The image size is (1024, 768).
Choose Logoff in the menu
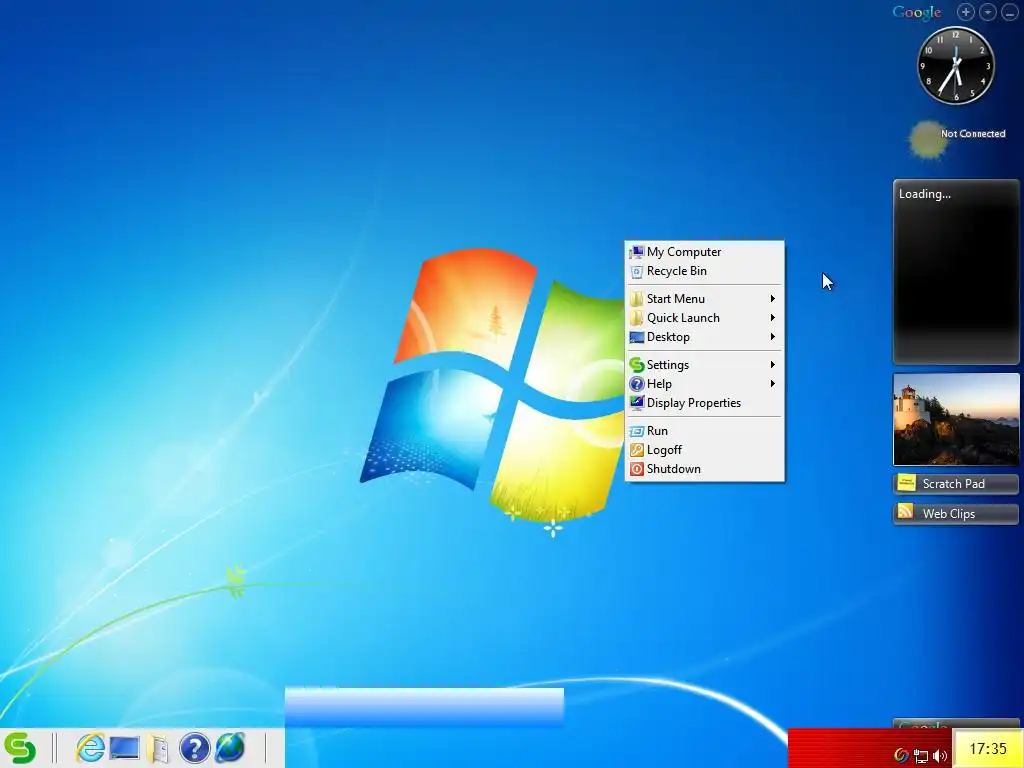point(705,450)
